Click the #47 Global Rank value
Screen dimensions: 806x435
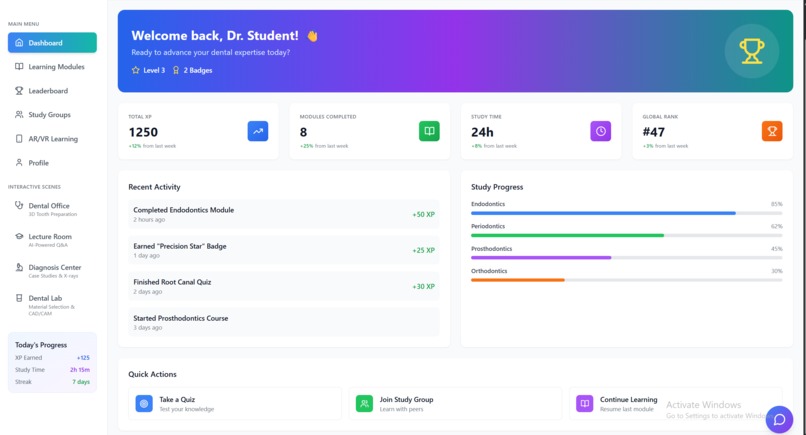[x=653, y=132]
